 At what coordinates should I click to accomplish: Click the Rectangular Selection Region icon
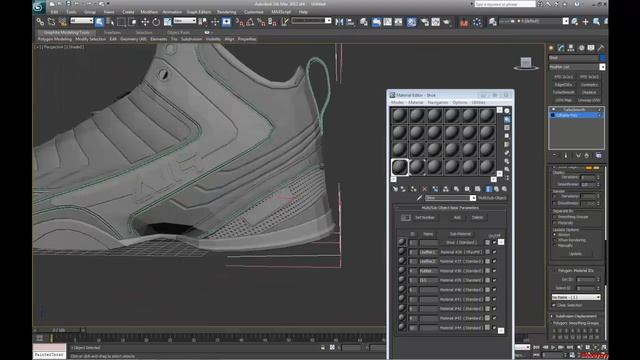click(x=121, y=22)
